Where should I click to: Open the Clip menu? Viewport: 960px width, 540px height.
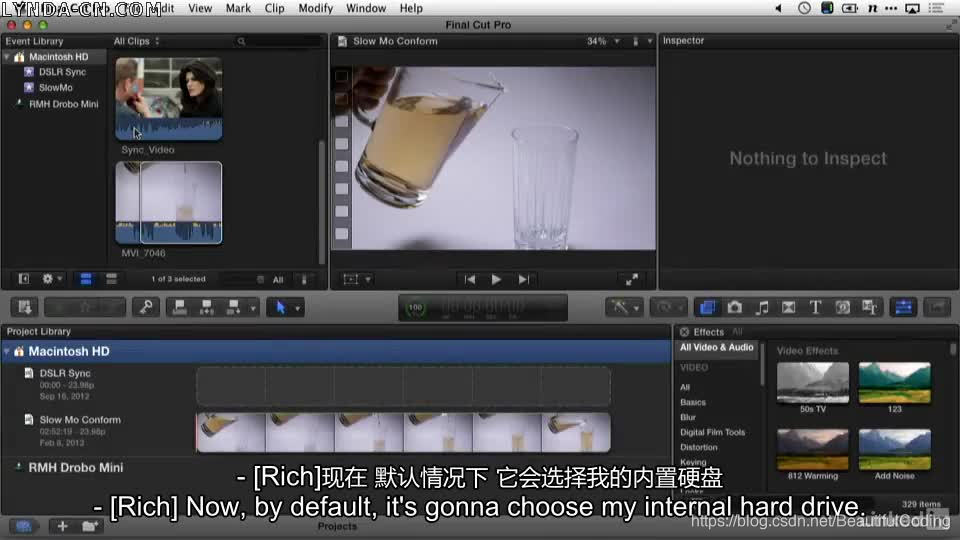[x=274, y=9]
